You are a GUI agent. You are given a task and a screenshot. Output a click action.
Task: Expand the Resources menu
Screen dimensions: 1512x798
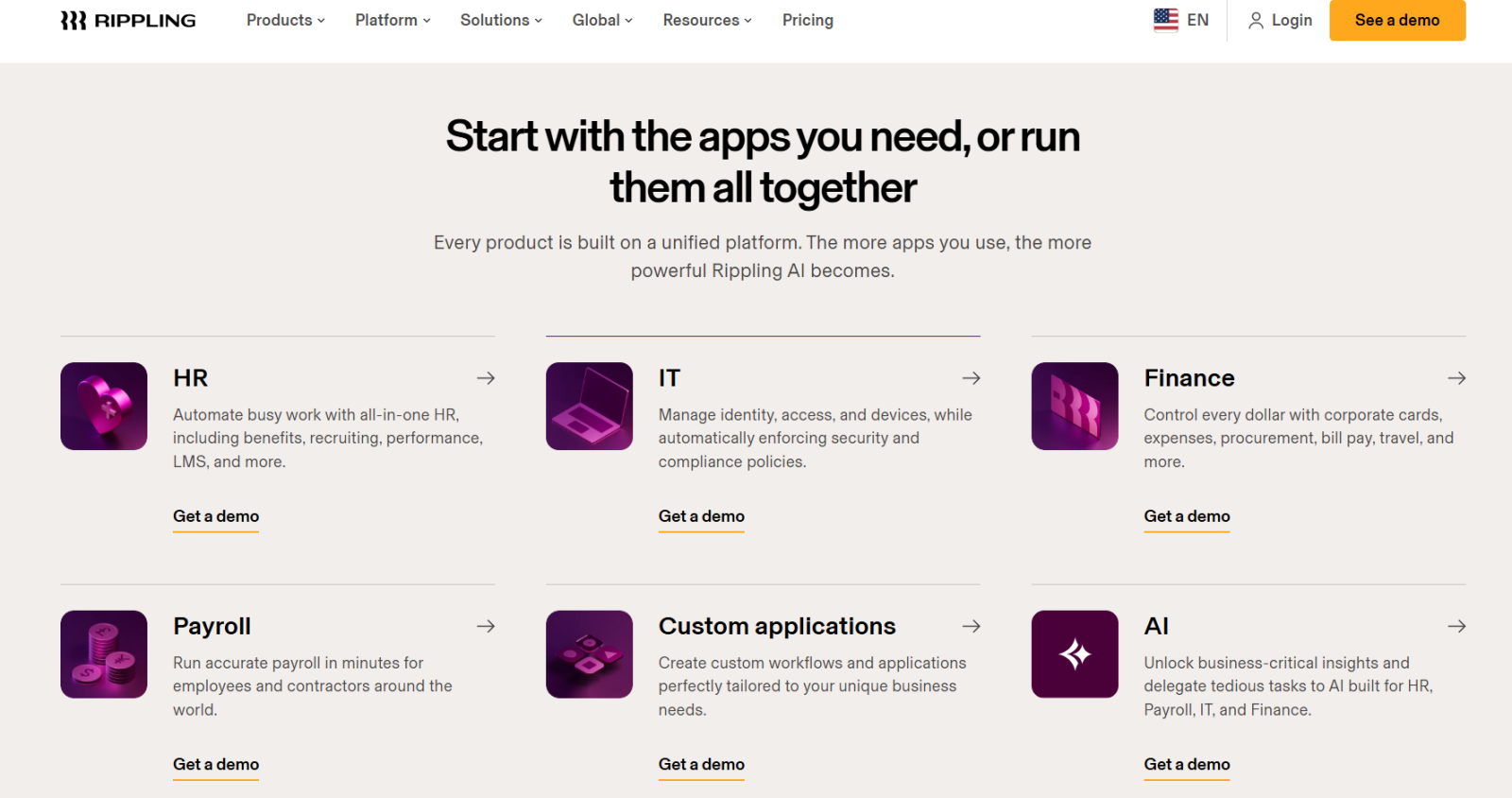point(707,20)
